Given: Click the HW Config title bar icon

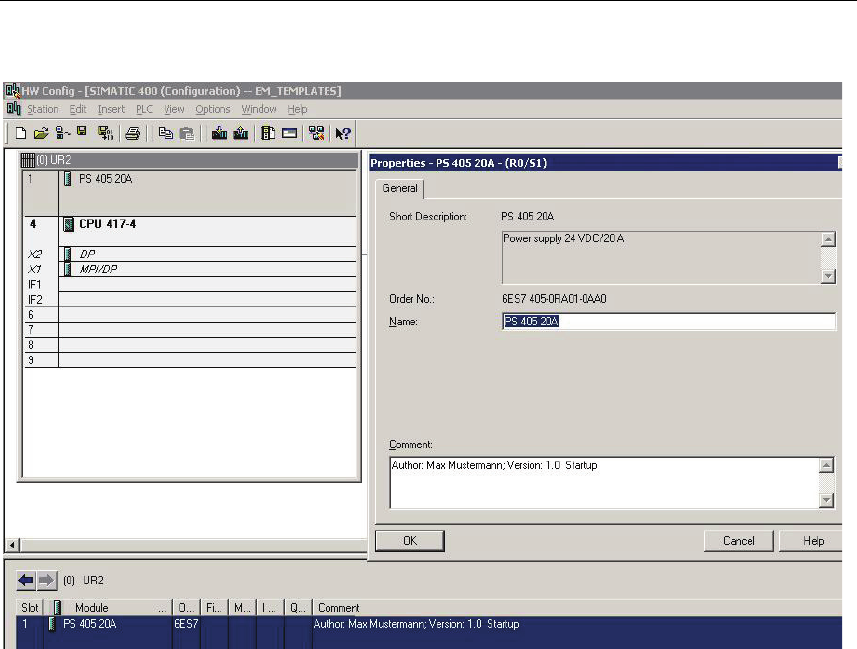Looking at the screenshot, I should click(13, 90).
